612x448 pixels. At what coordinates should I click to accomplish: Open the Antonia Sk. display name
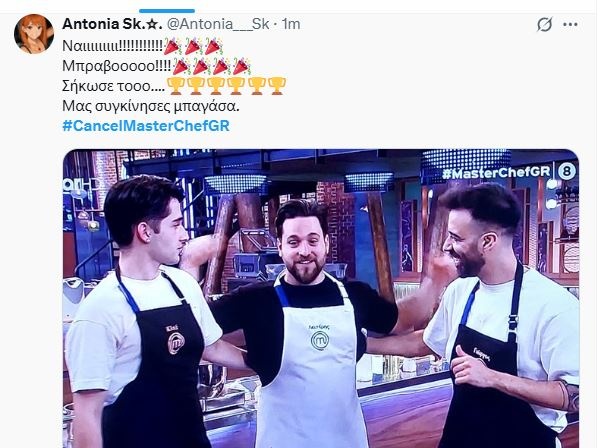pyautogui.click(x=112, y=24)
